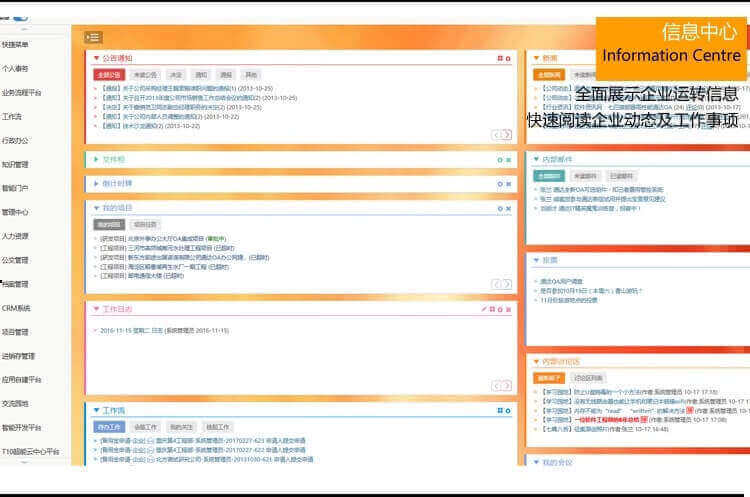Expand the 文件柜 panel
The height and width of the screenshot is (497, 750).
96,159
